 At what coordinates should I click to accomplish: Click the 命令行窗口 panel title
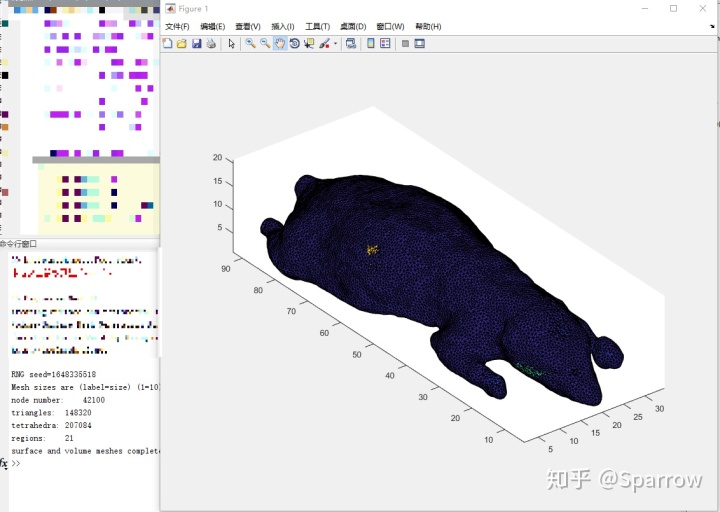[18, 244]
